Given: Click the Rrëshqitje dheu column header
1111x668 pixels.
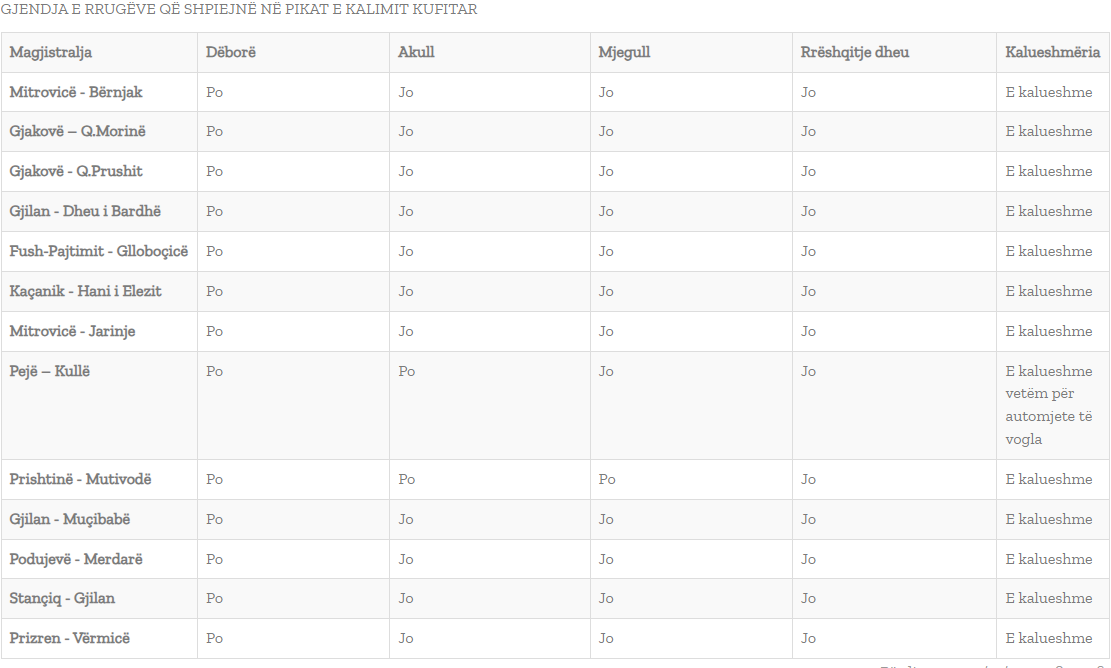Looking at the screenshot, I should [x=855, y=52].
